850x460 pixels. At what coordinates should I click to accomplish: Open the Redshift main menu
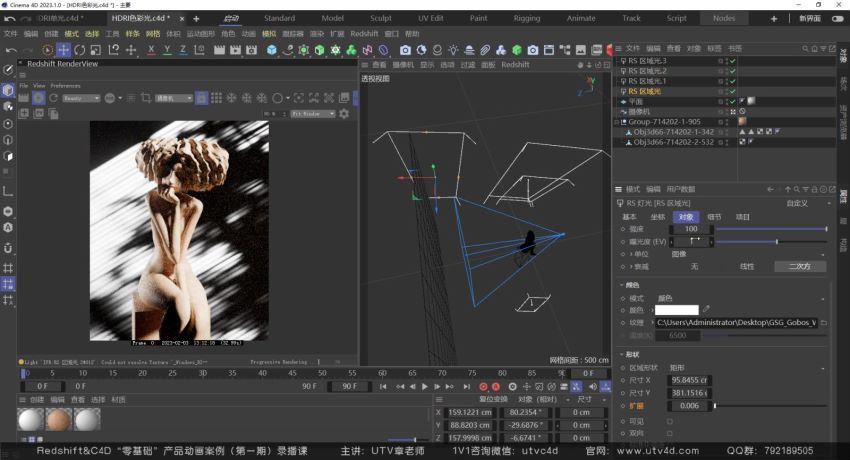(x=364, y=34)
